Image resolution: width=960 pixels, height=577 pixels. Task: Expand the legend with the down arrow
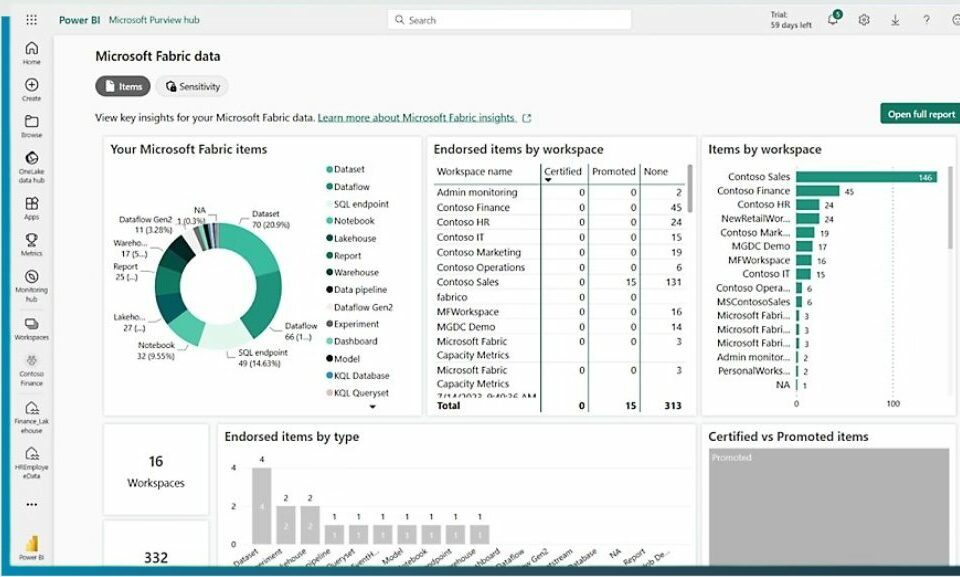pyautogui.click(x=373, y=407)
